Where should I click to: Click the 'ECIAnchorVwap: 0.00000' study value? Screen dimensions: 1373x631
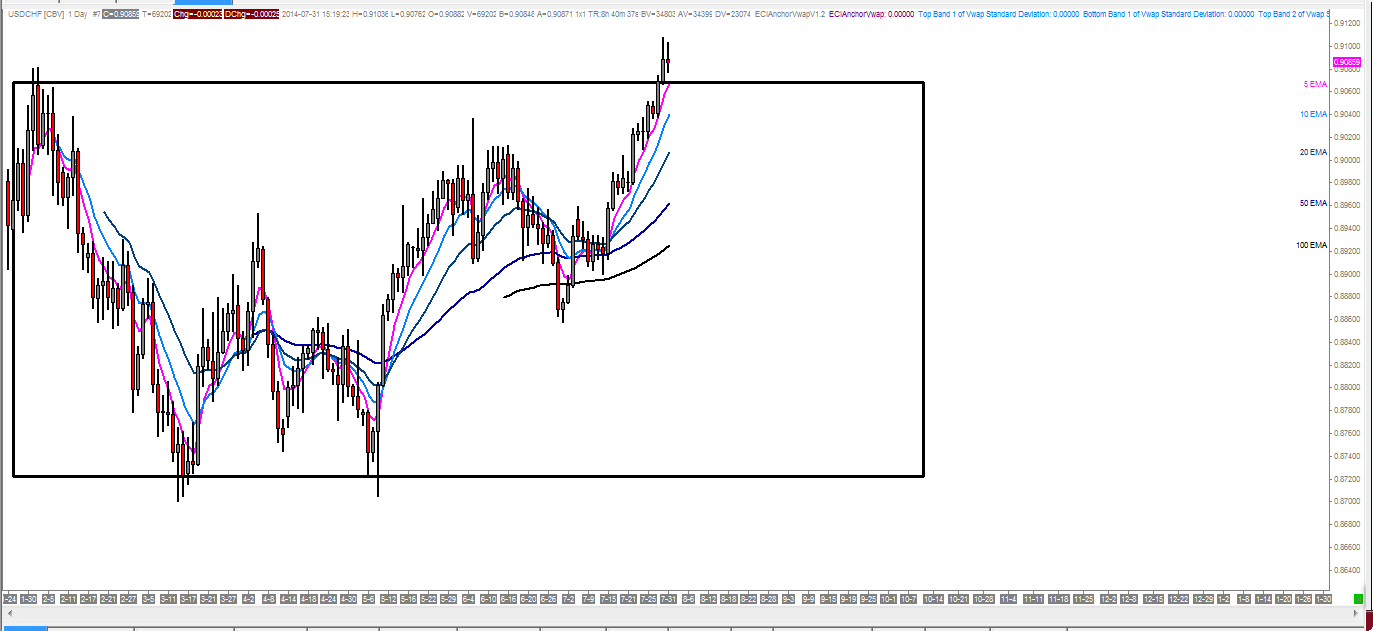click(871, 15)
